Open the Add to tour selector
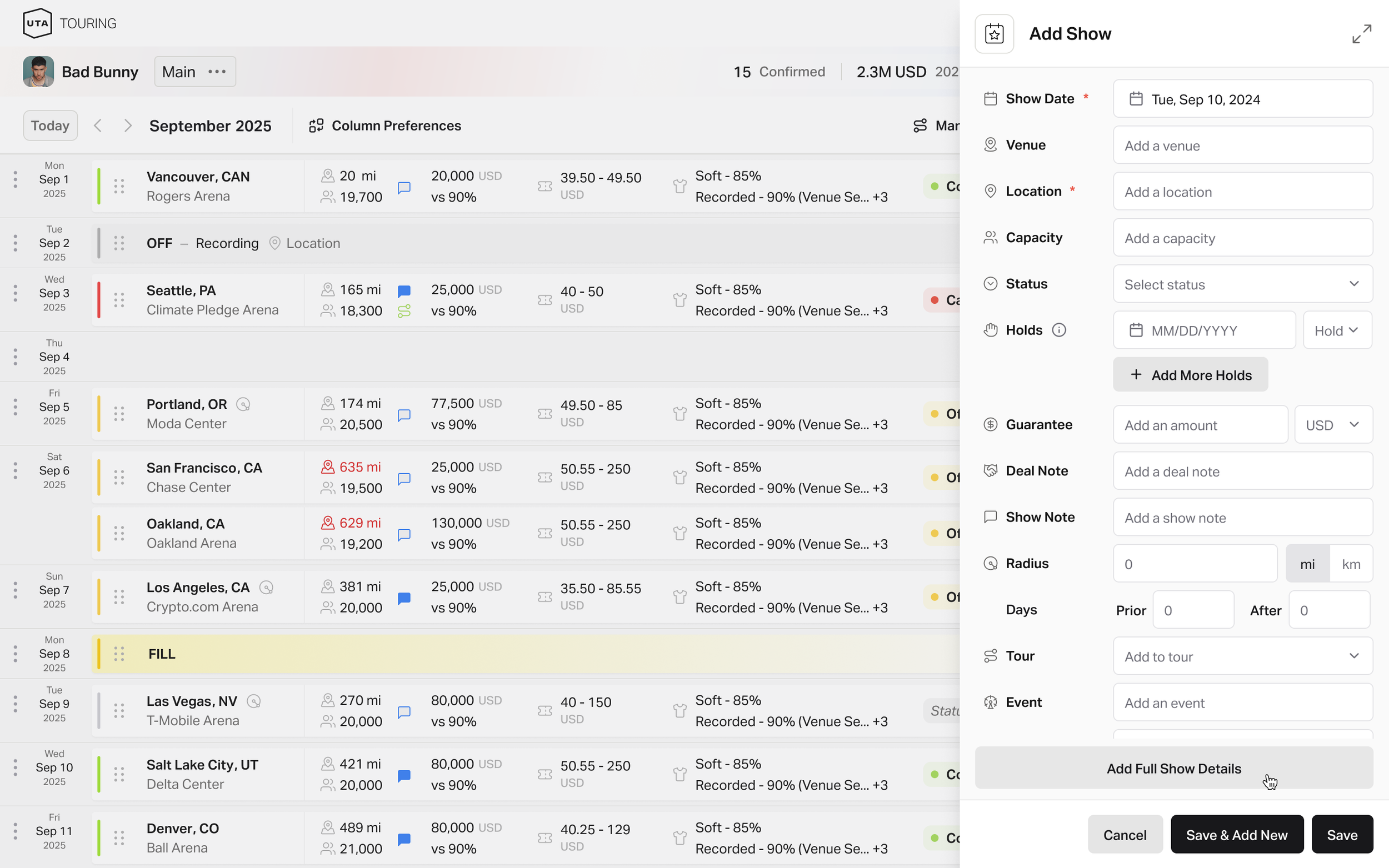Image resolution: width=1389 pixels, height=868 pixels. [1241, 656]
